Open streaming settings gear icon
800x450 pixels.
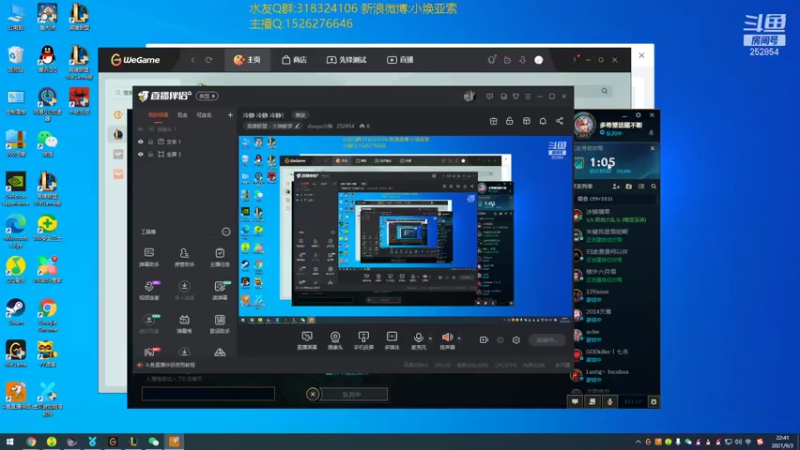click(x=516, y=340)
